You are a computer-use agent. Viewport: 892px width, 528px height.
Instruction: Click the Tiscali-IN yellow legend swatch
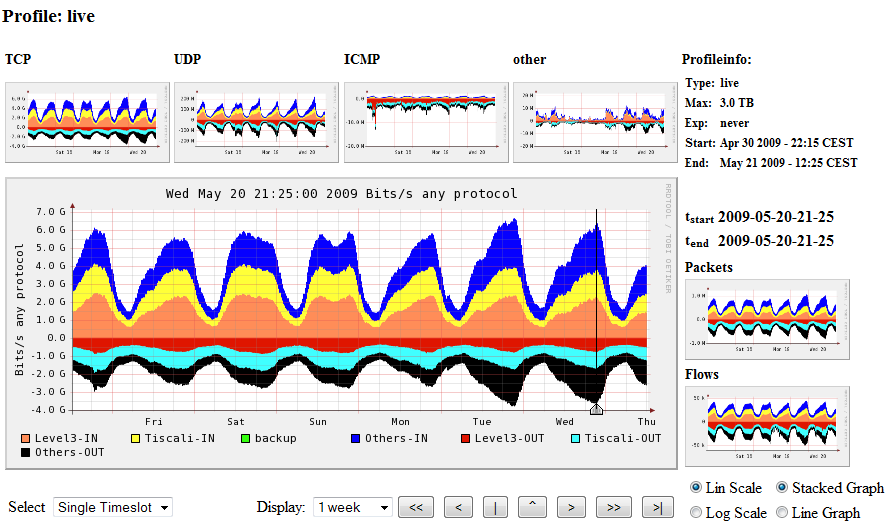[135, 438]
